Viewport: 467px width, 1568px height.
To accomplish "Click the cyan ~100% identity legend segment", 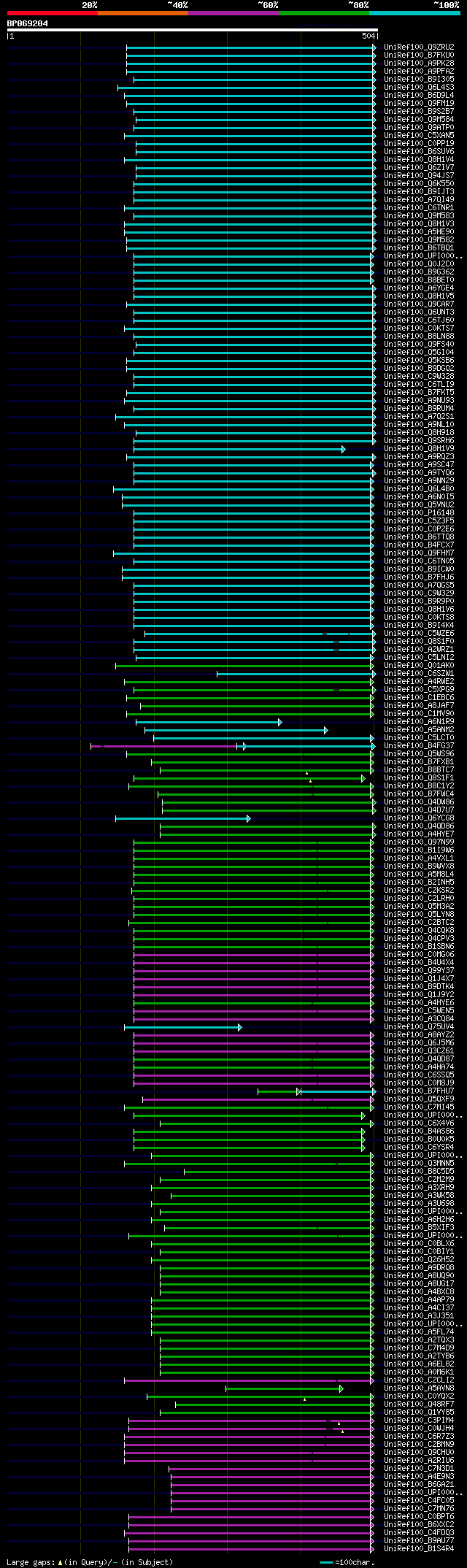I will tap(414, 13).
